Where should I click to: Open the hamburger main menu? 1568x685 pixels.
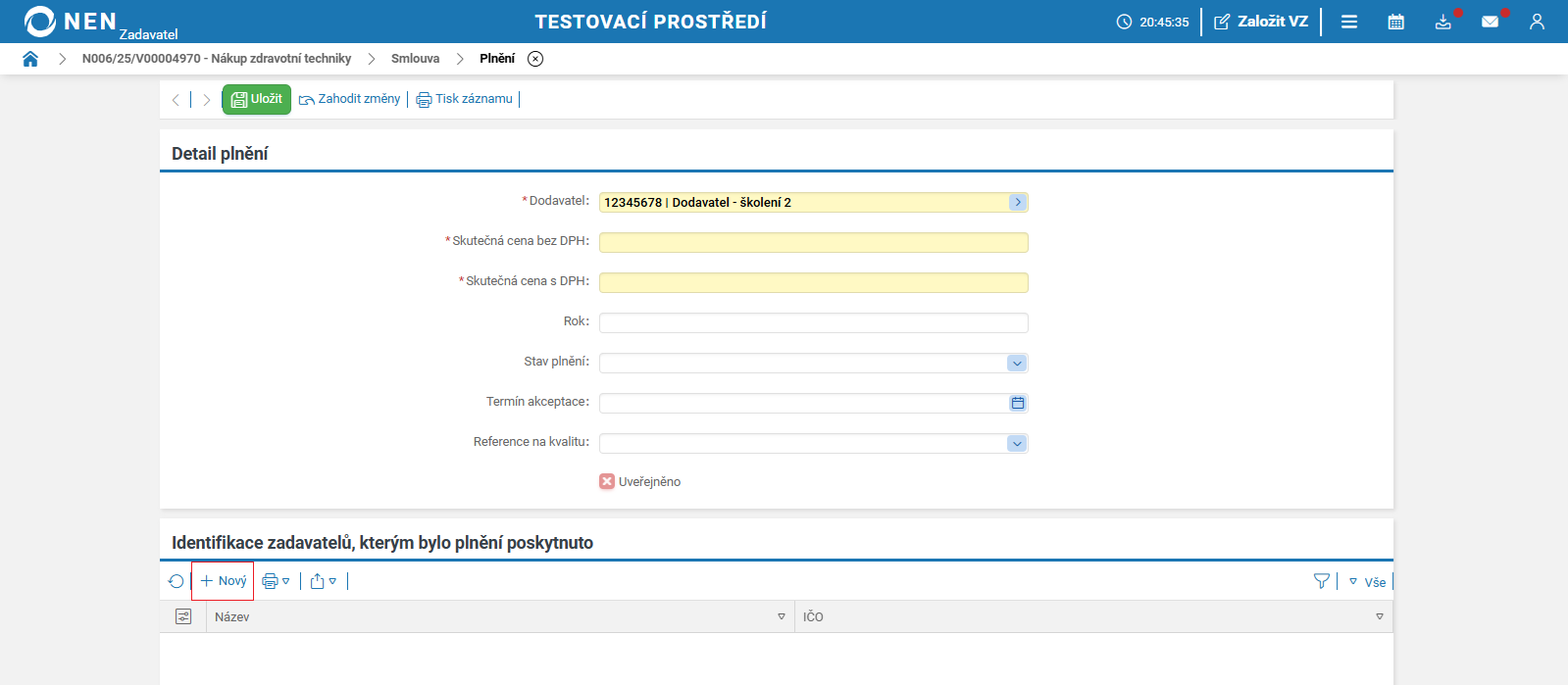click(x=1349, y=22)
